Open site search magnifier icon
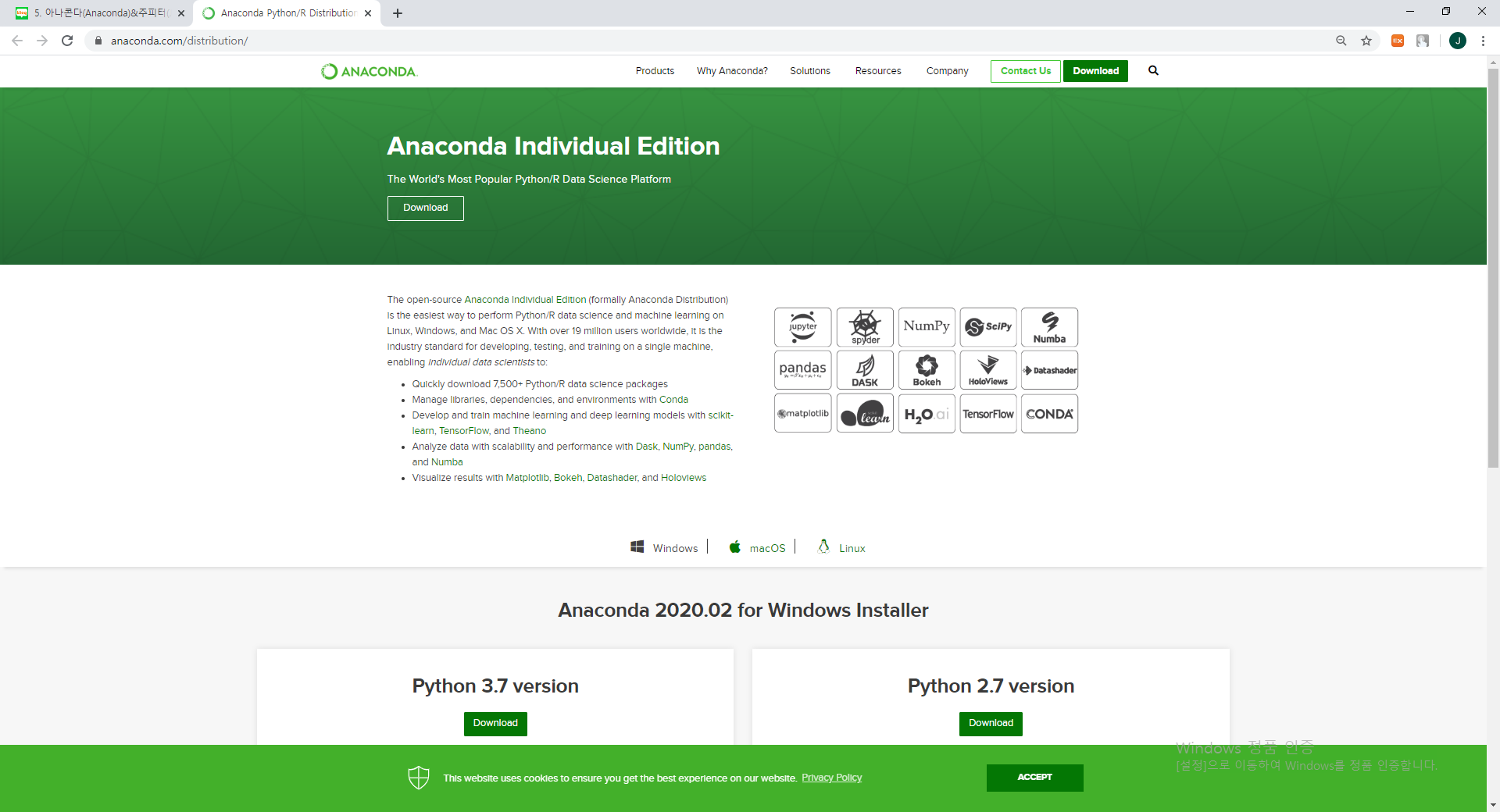The height and width of the screenshot is (812, 1500). pyautogui.click(x=1153, y=70)
